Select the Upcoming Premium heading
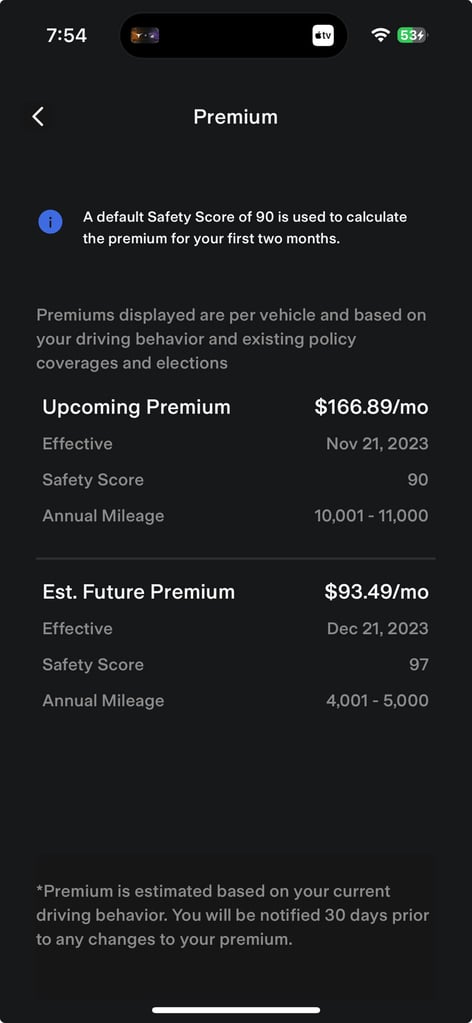 click(136, 407)
